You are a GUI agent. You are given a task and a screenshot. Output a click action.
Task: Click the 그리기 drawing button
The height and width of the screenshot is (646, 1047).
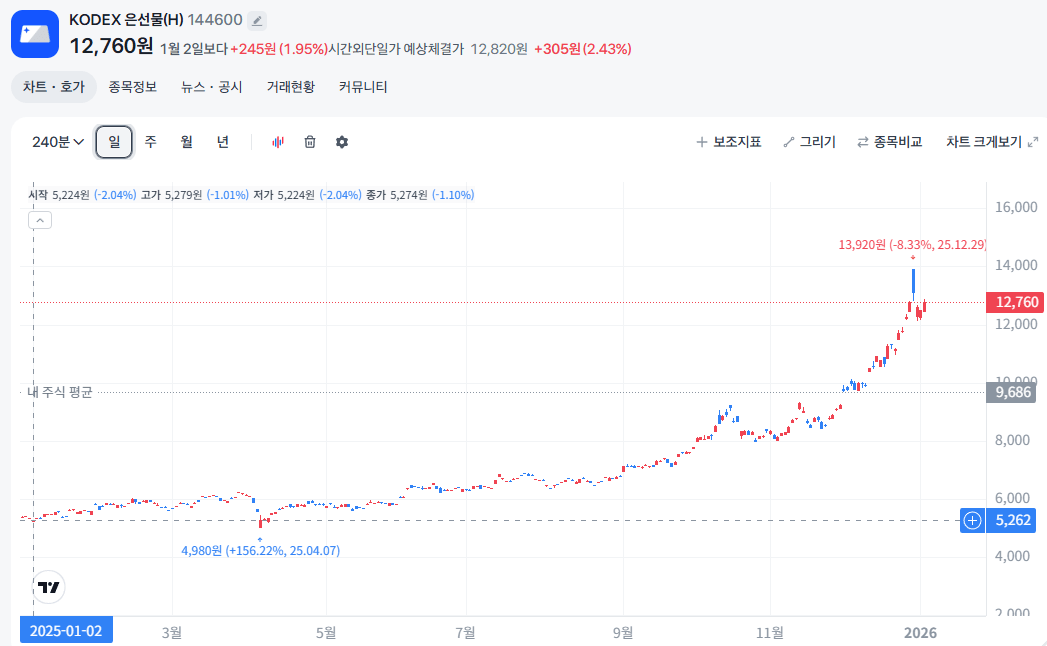809,142
